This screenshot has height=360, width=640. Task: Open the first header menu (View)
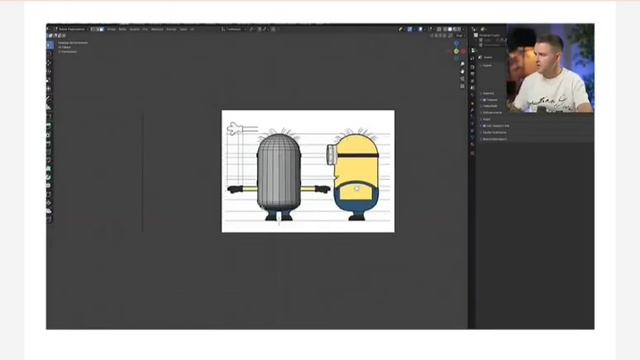pyautogui.click(x=111, y=29)
